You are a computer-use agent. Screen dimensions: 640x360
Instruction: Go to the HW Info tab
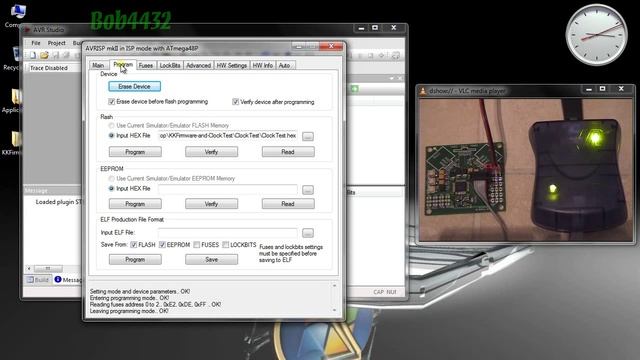coord(262,65)
